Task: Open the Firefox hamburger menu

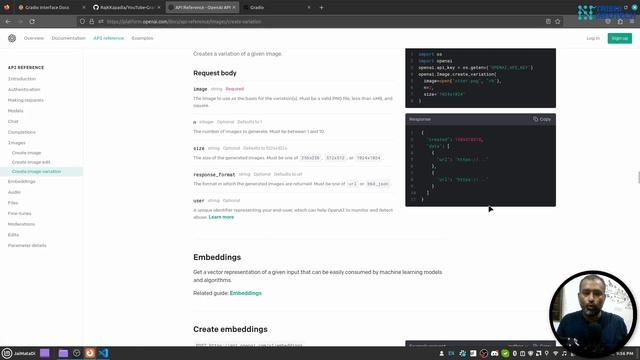Action: coord(632,21)
